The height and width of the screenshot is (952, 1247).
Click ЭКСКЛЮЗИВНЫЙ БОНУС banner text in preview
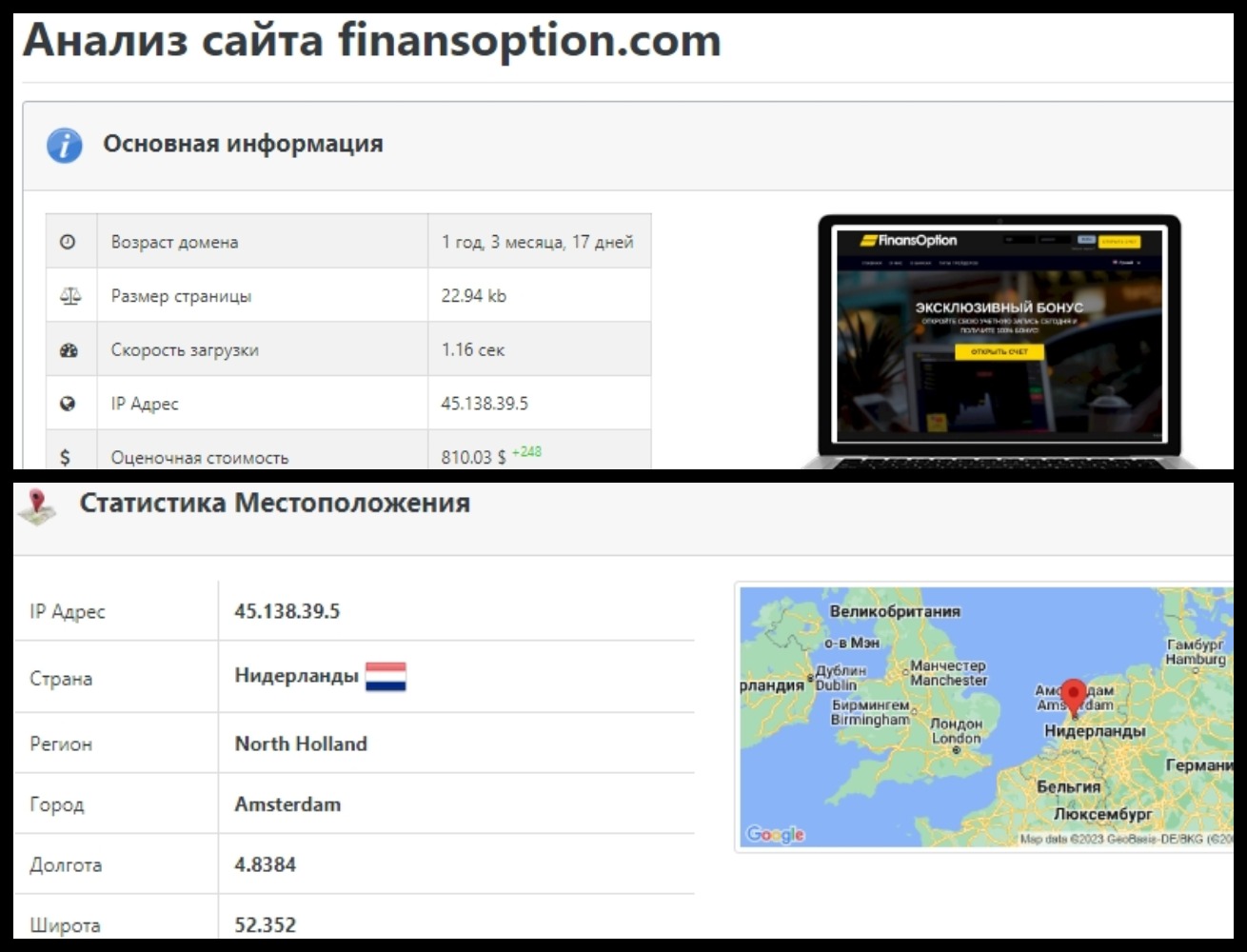(x=999, y=307)
